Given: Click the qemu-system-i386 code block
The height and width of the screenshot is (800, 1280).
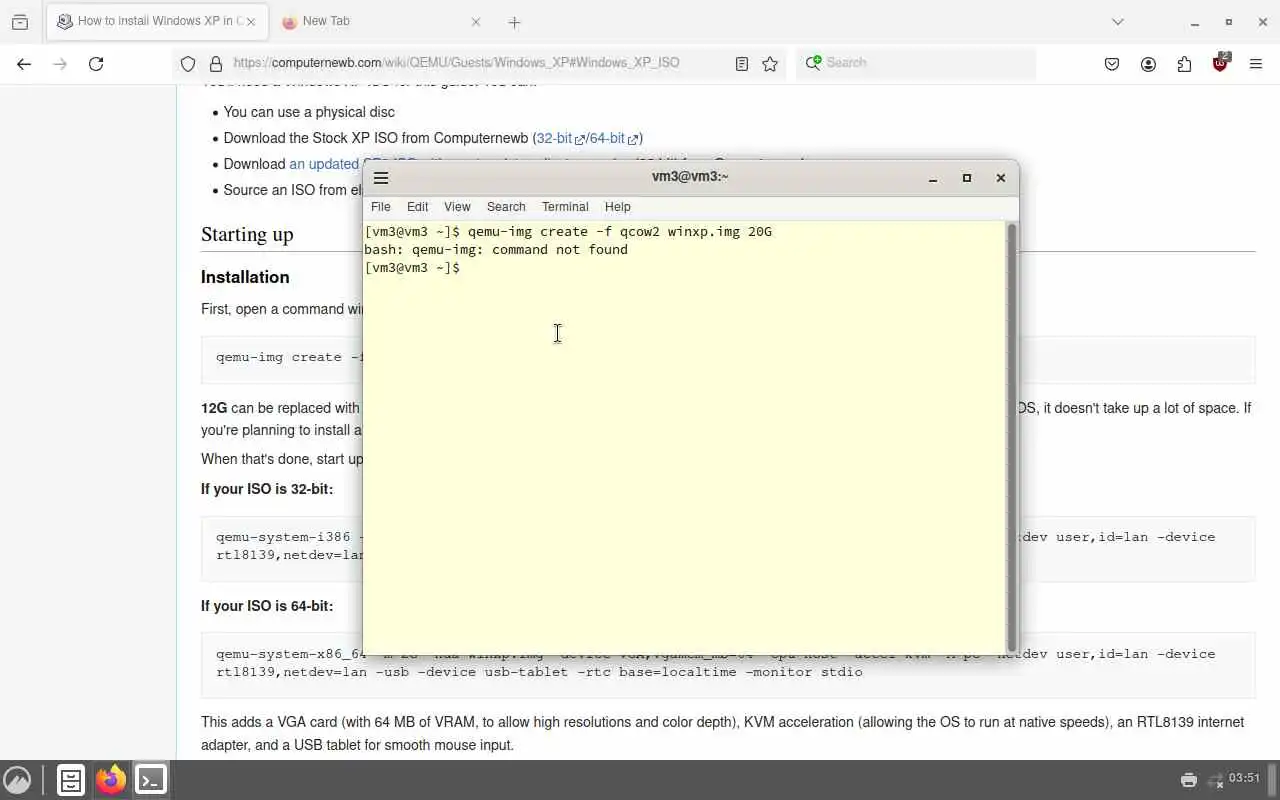Looking at the screenshot, I should point(728,549).
